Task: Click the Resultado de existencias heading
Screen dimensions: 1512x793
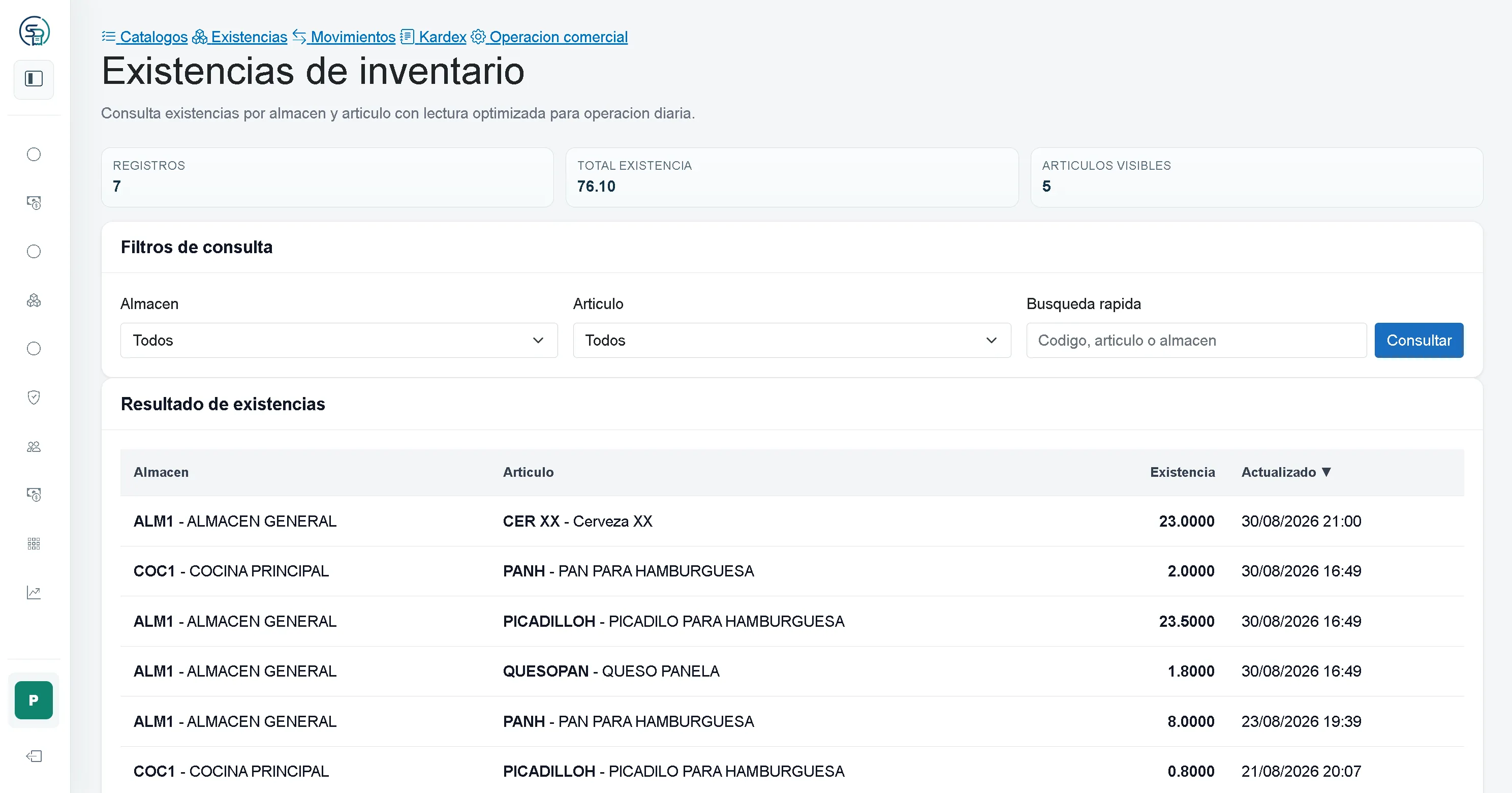Action: click(x=223, y=405)
